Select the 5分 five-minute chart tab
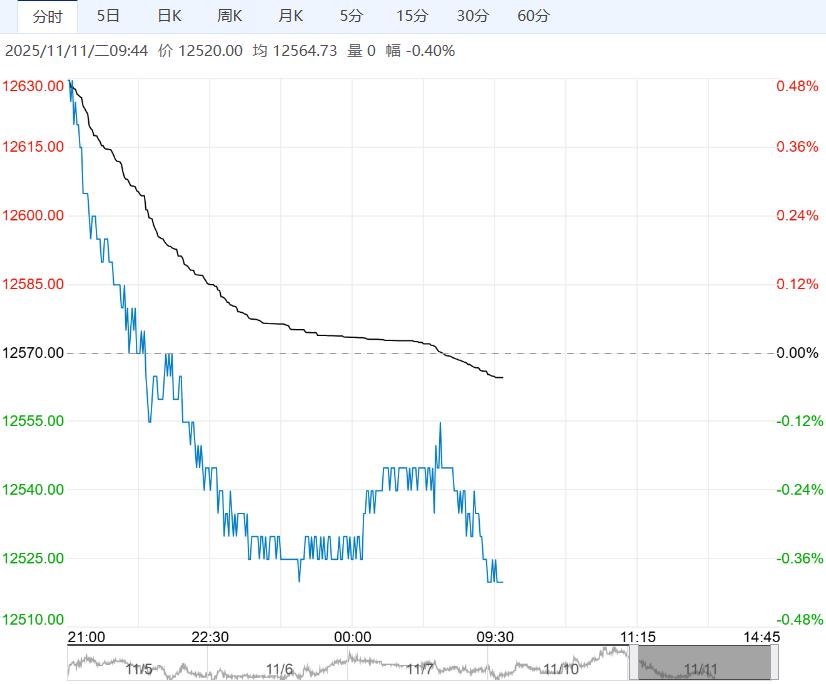This screenshot has height=684, width=826. coord(352,16)
